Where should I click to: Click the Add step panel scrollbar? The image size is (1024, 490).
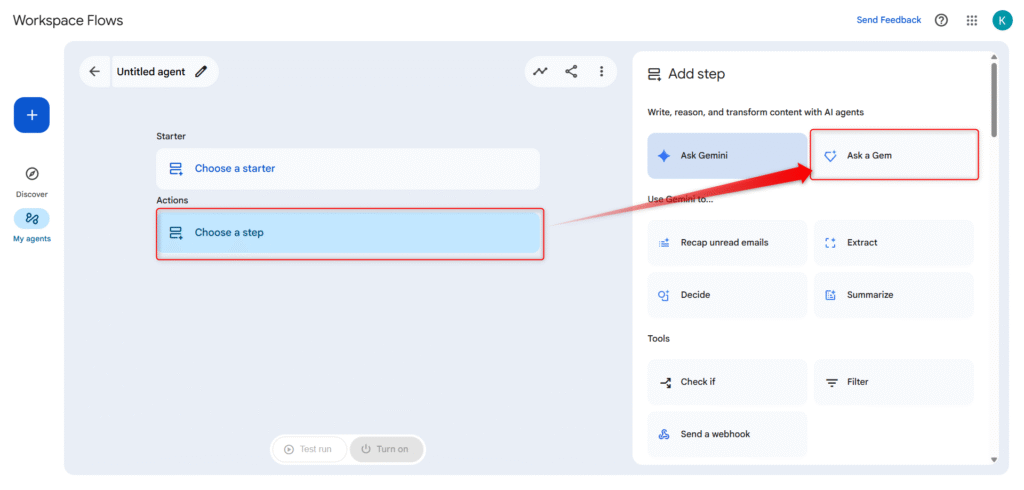(992, 100)
